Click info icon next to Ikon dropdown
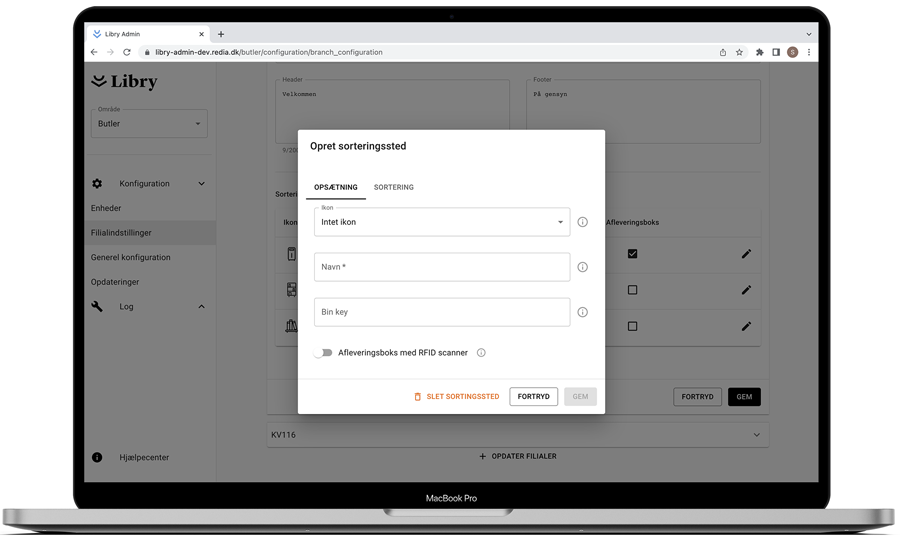 pyautogui.click(x=582, y=222)
